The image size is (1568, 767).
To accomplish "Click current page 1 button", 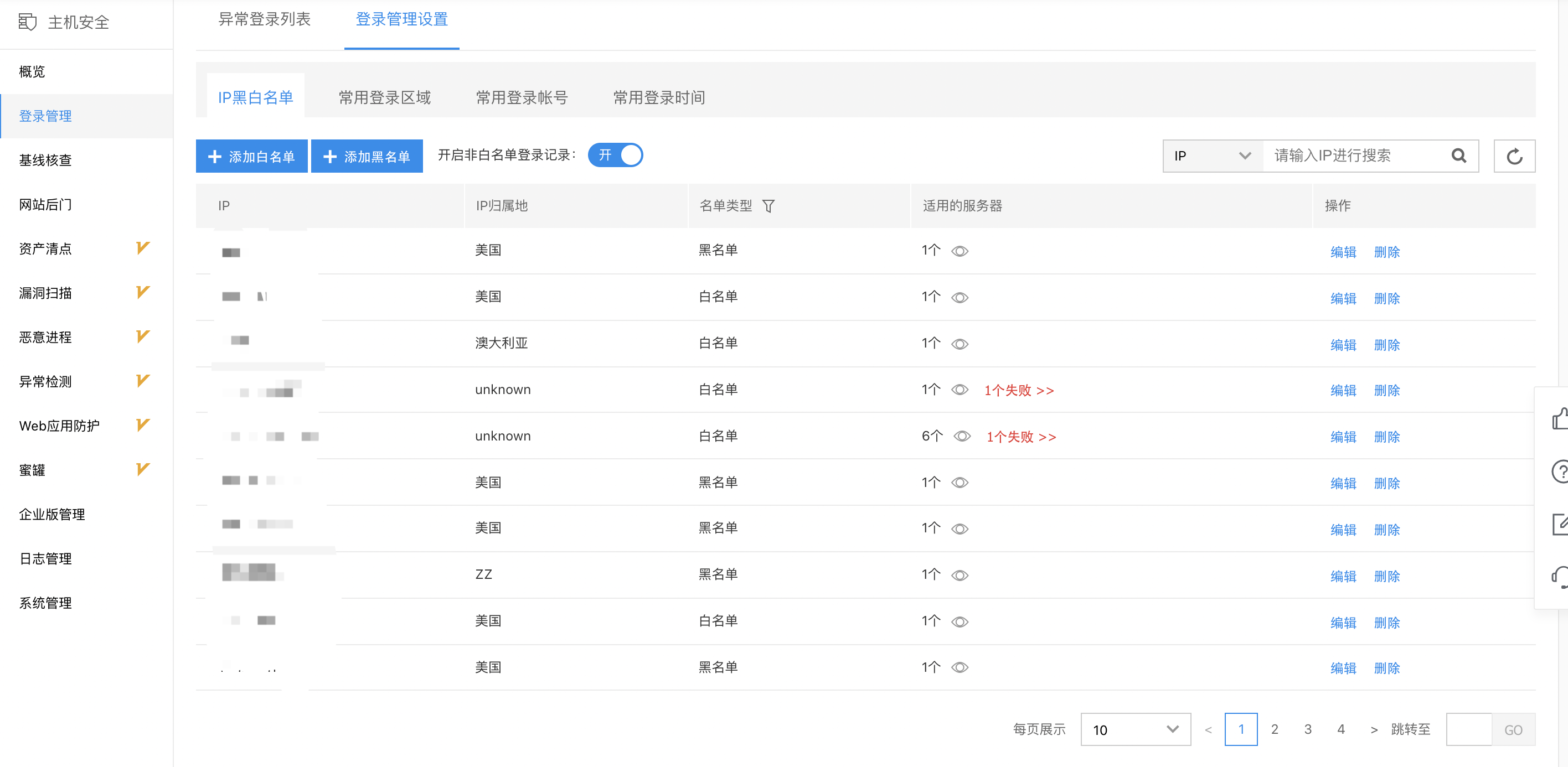I will click(x=1241, y=729).
